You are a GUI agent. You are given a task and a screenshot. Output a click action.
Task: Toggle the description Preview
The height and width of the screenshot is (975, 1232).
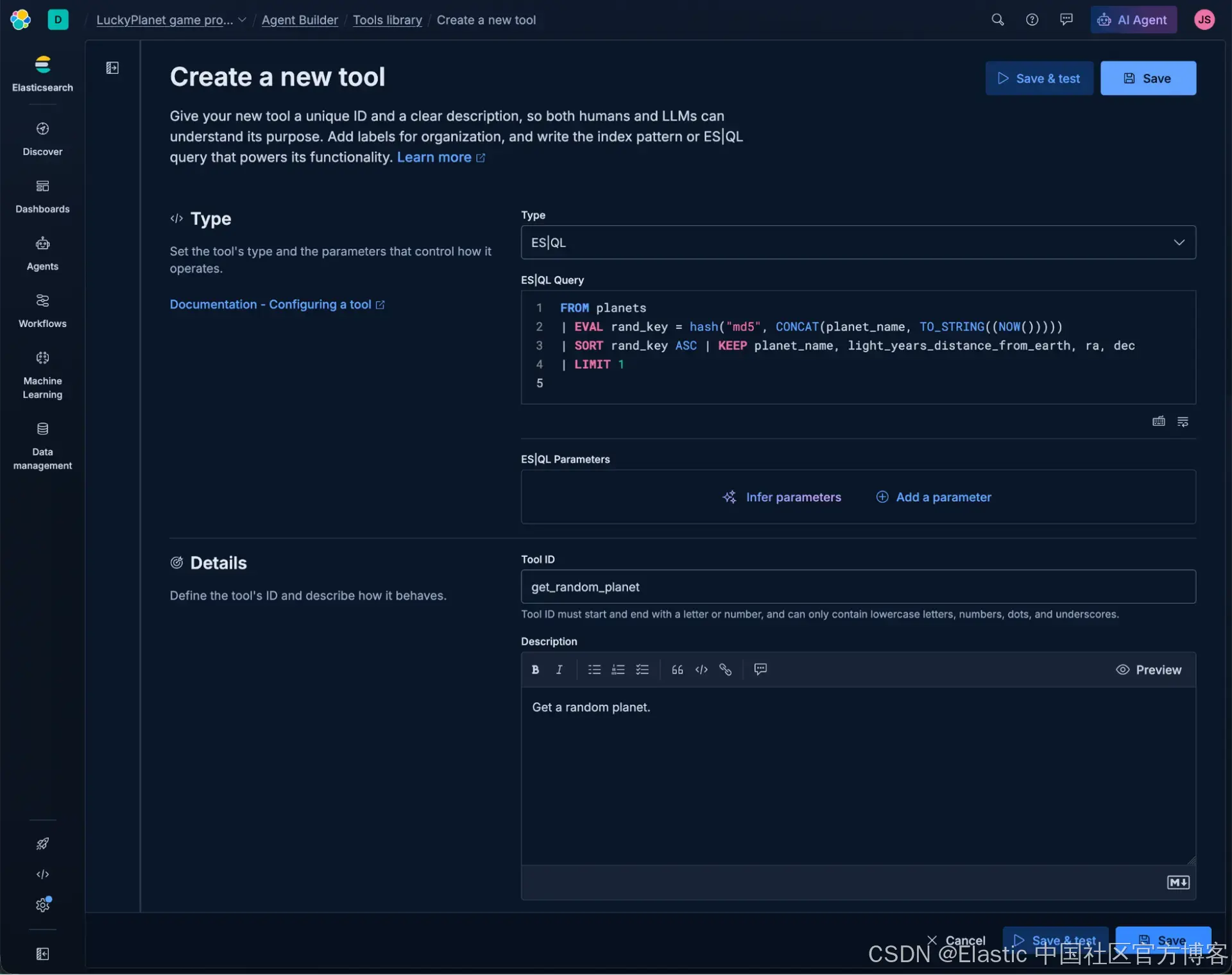click(x=1149, y=670)
